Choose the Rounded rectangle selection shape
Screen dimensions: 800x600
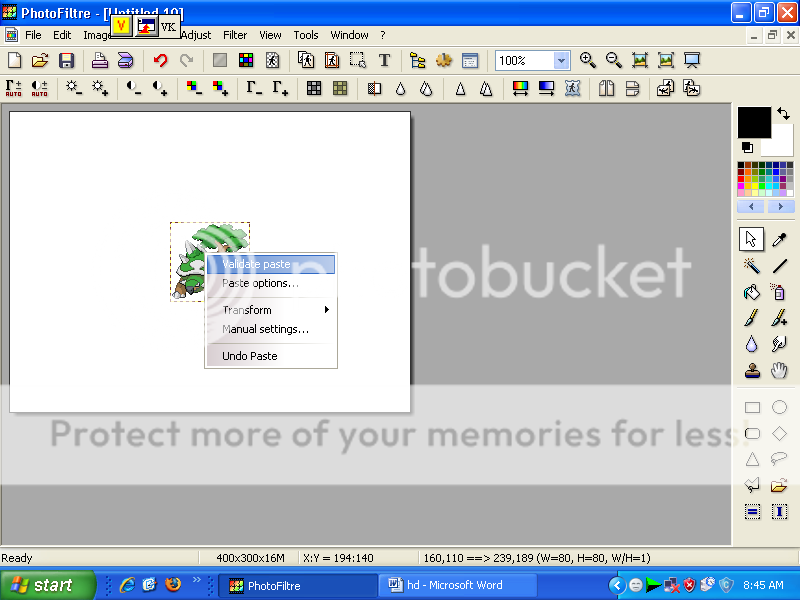click(752, 434)
